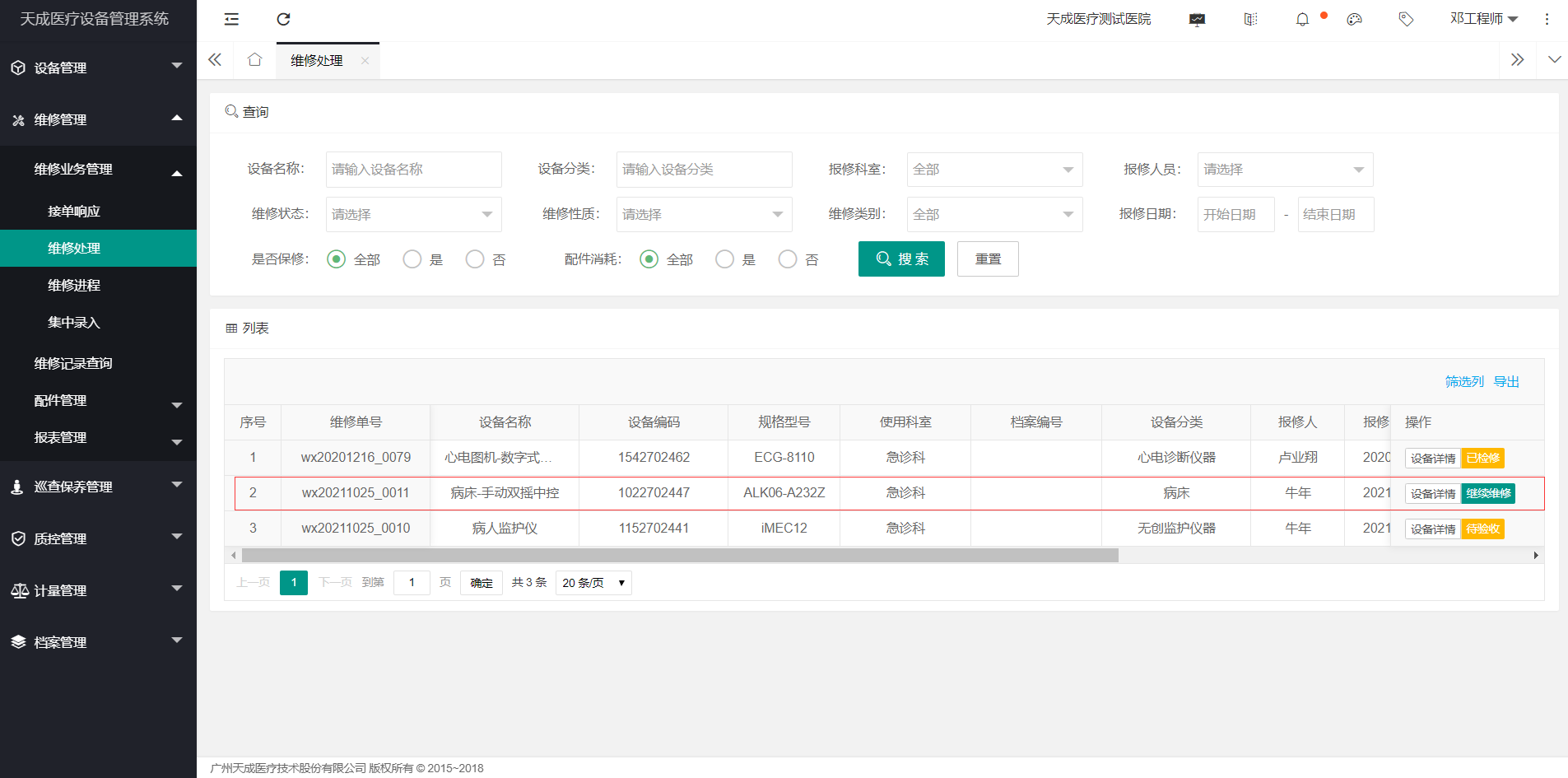
Task: Close the 维修处理 tab
Action: coord(365,61)
